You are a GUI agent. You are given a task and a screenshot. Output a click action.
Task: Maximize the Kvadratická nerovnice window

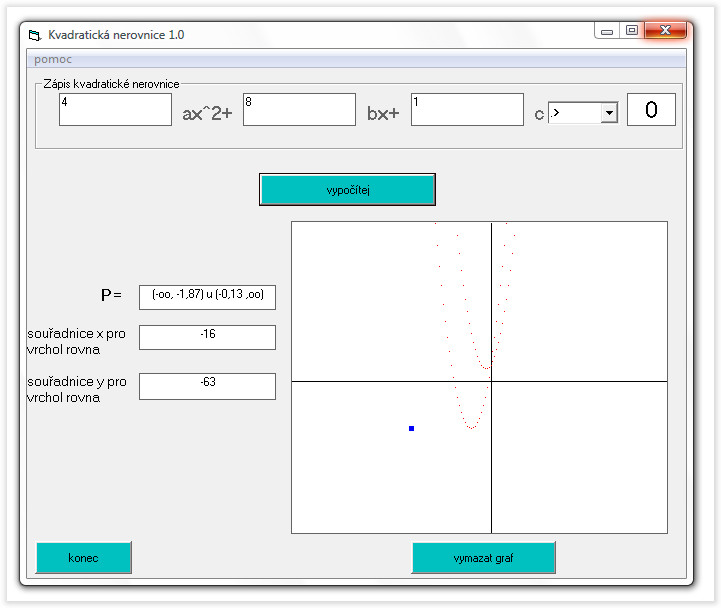632,30
